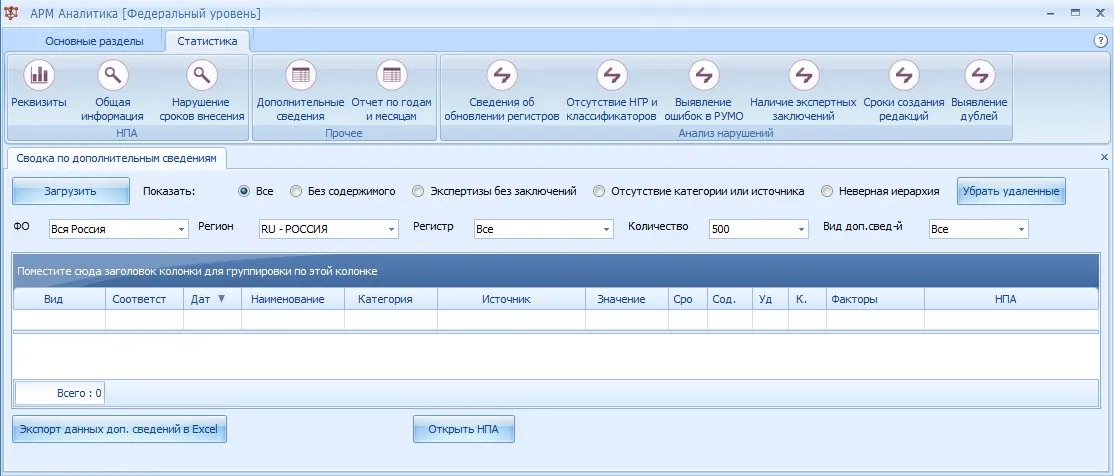Image resolution: width=1114 pixels, height=476 pixels.
Task: Open Нарушение сроков внесения search icon
Action: tap(202, 74)
